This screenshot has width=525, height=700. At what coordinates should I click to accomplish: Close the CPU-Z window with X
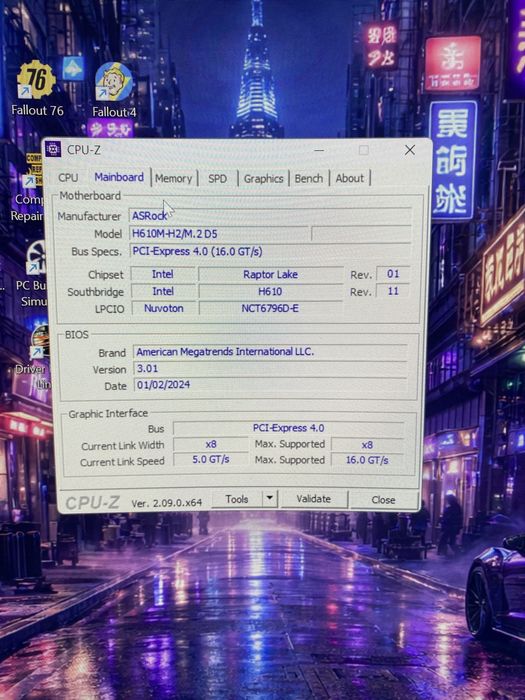[x=410, y=150]
